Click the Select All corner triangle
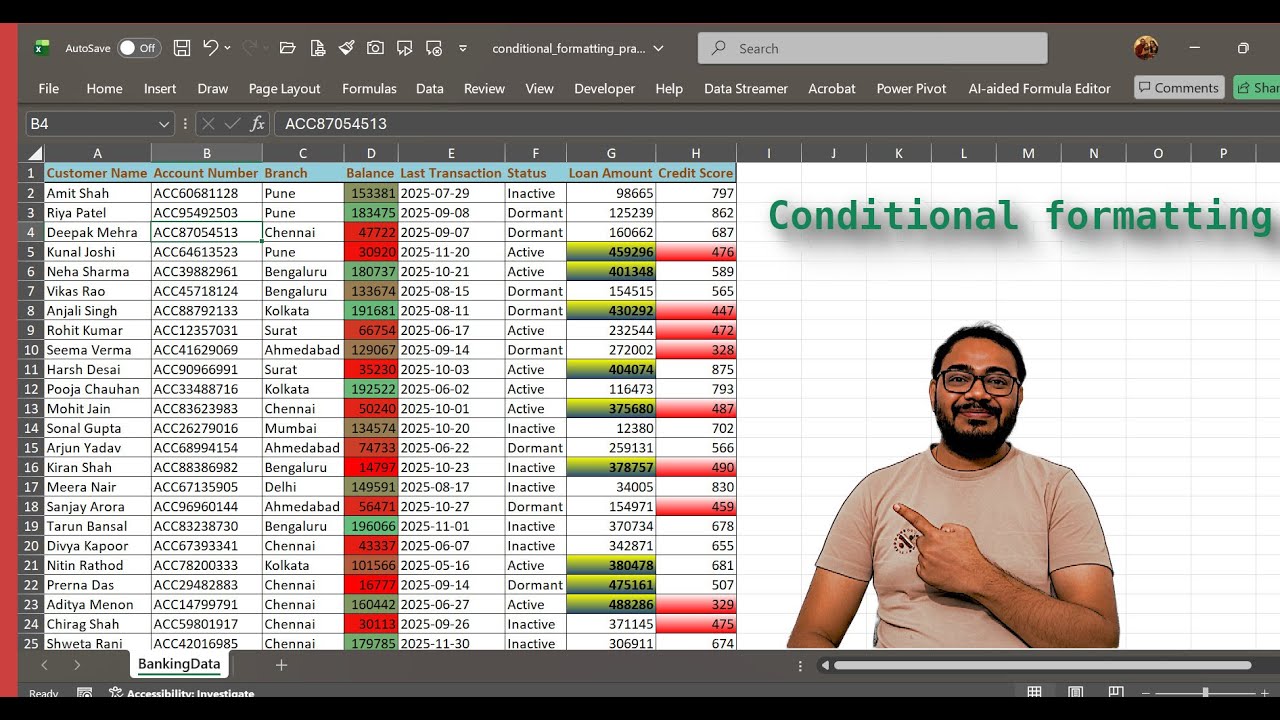1280x720 pixels. coord(34,153)
